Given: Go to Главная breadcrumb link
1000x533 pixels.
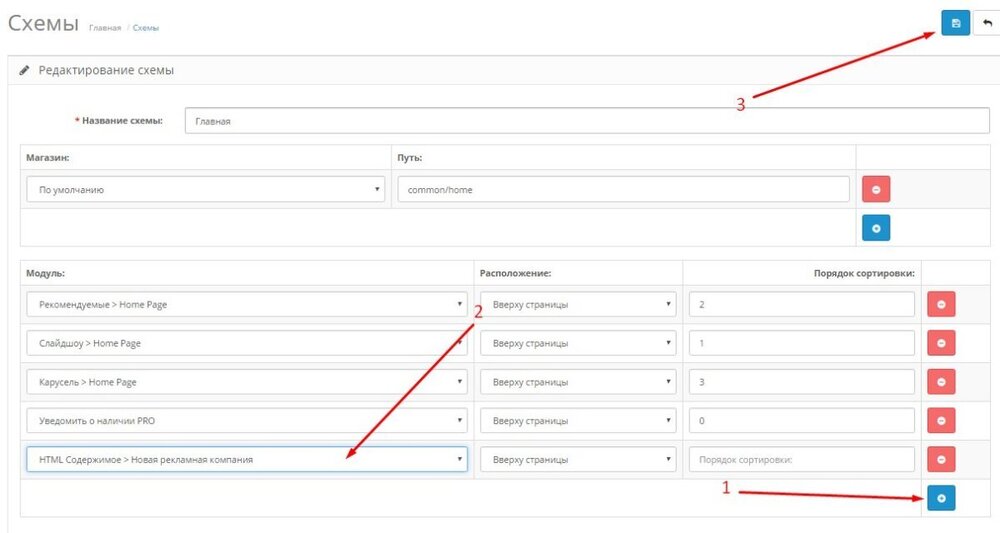Looking at the screenshot, I should click(x=105, y=28).
